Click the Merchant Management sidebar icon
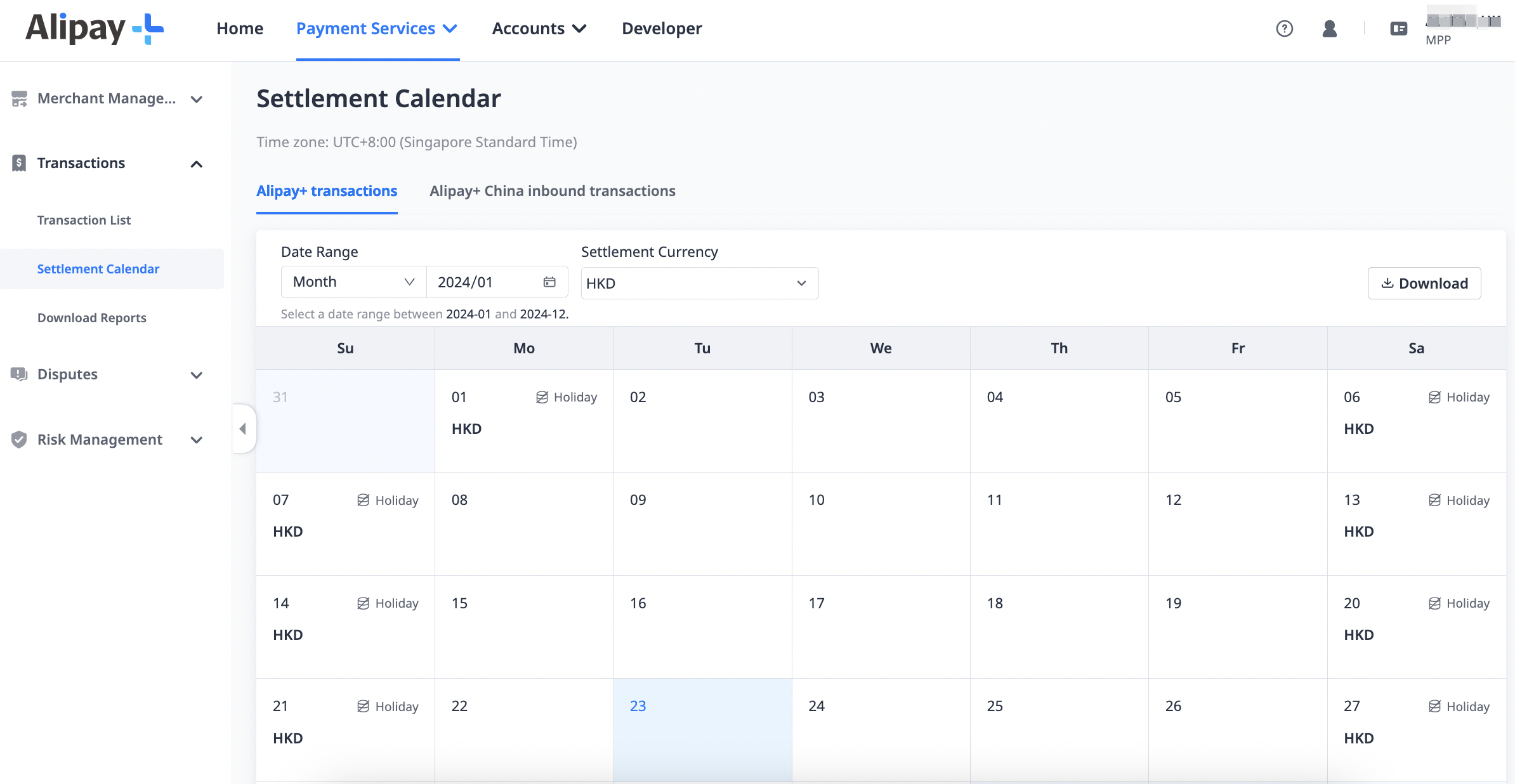The height and width of the screenshot is (784, 1515). 19,99
